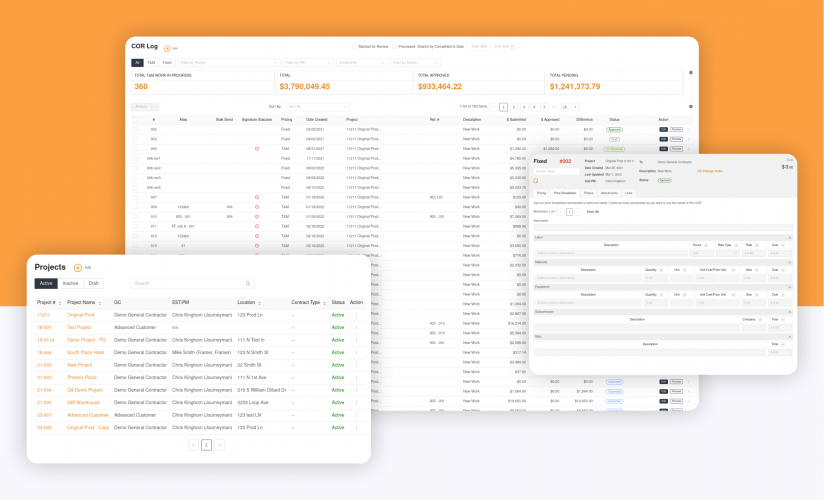The width and height of the screenshot is (824, 500).
Task: Open the Phoenix Plaza project link
Action: click(81, 377)
